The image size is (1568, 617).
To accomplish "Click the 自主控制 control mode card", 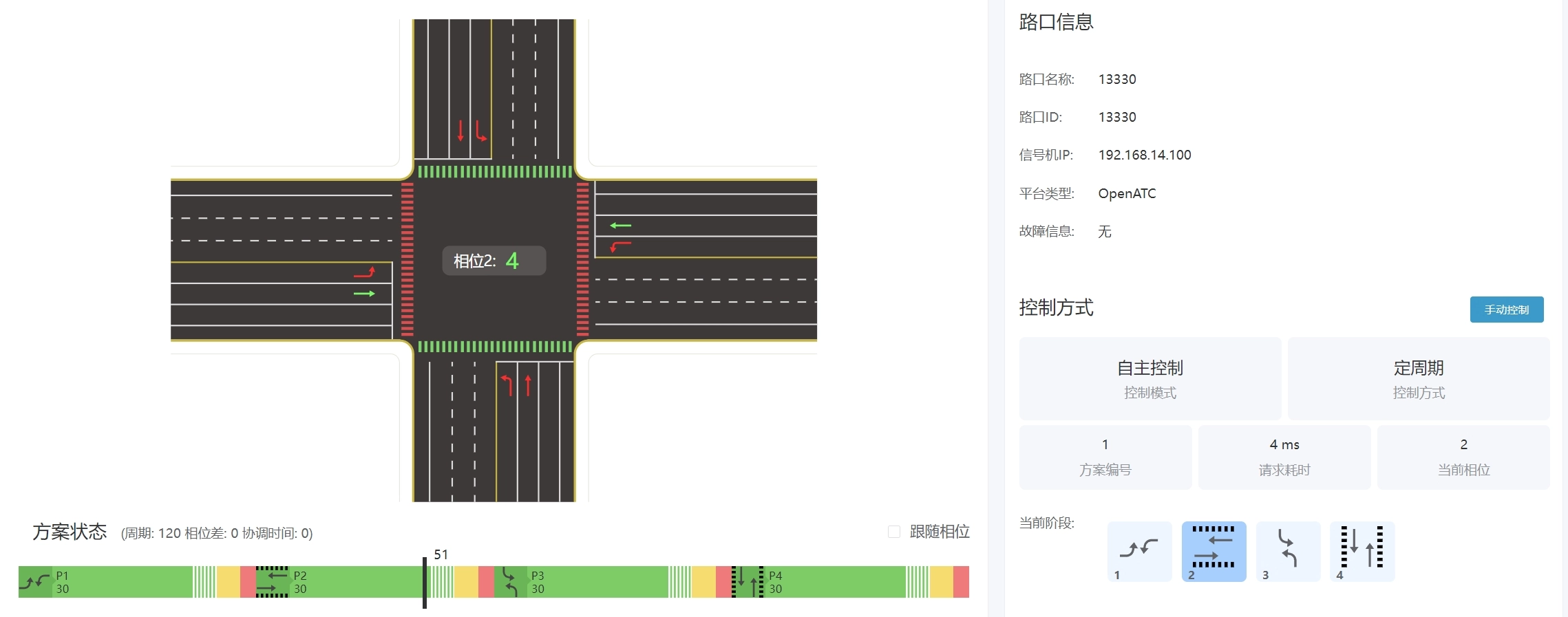I will point(1149,378).
